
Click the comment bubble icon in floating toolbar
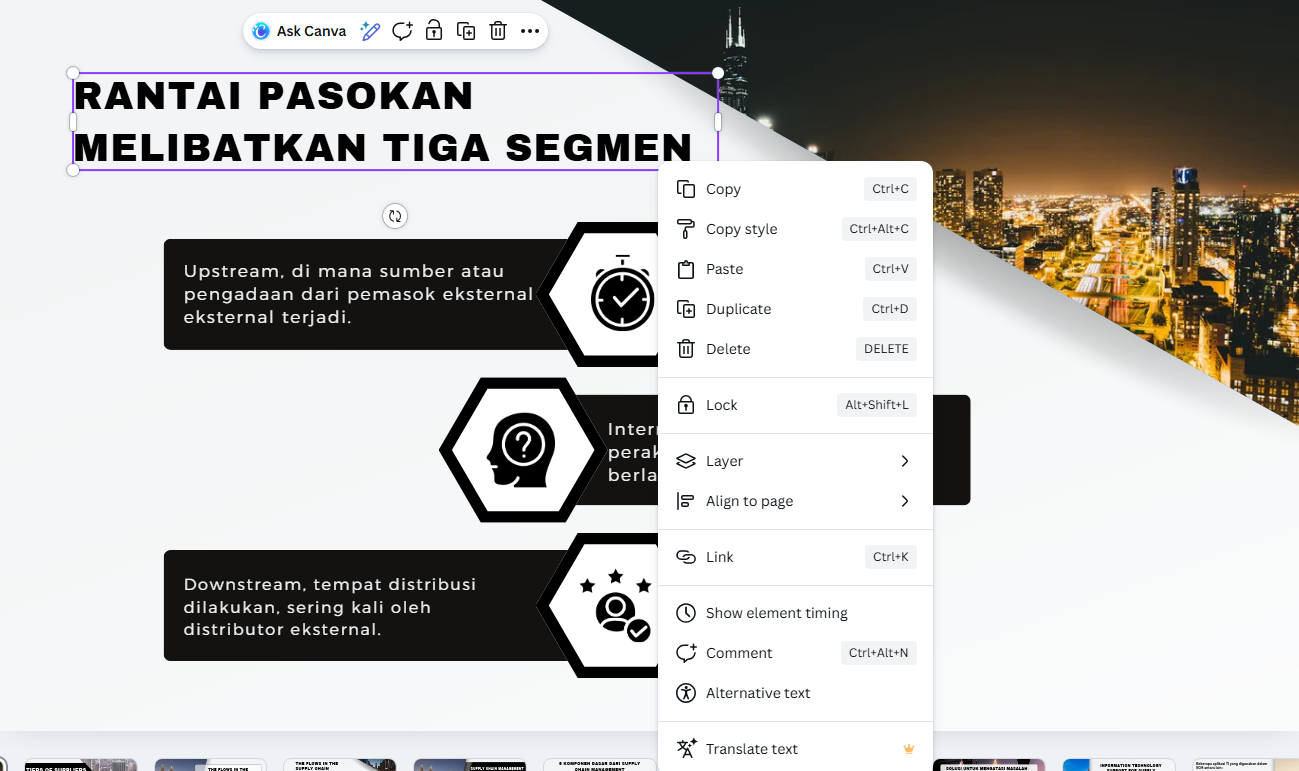(402, 31)
